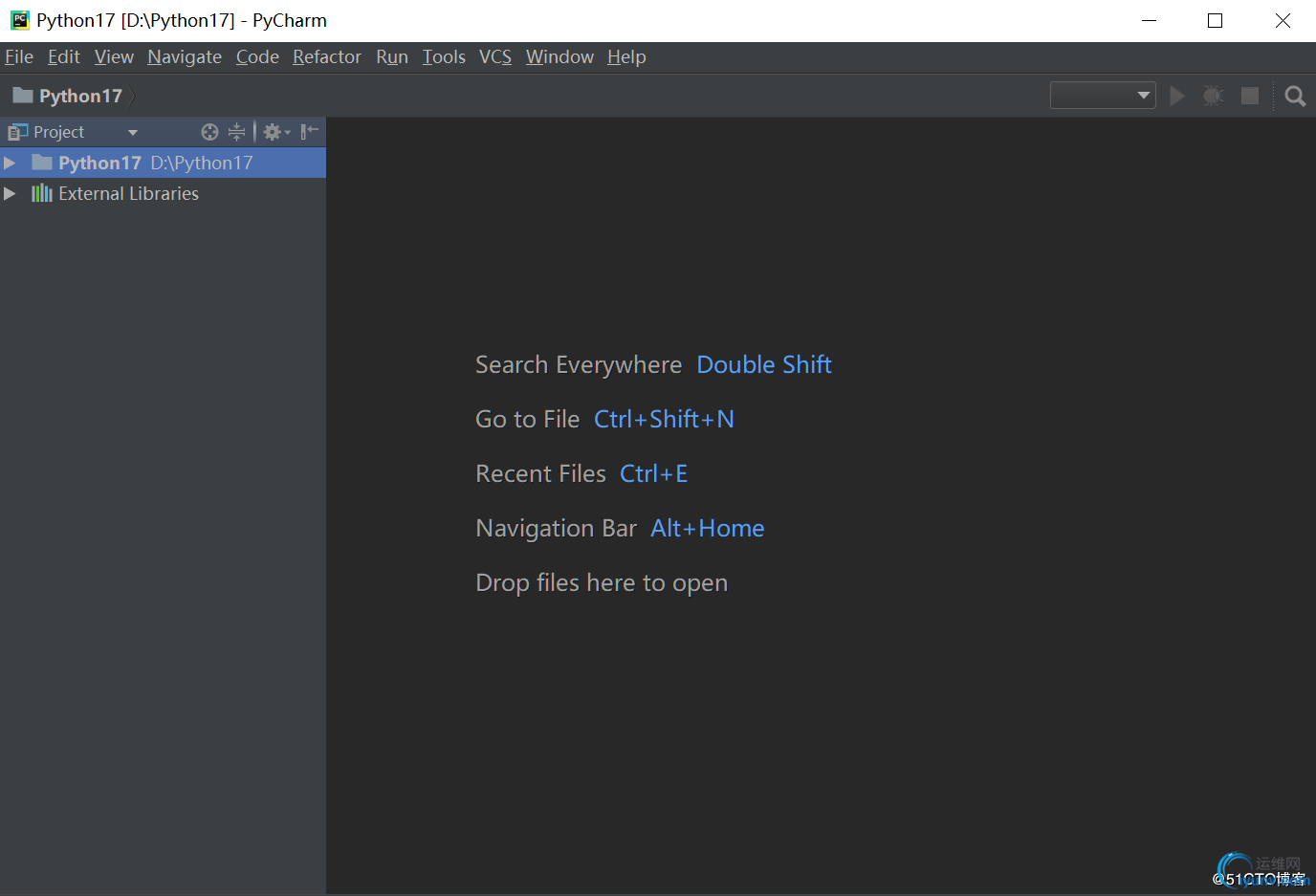This screenshot has height=896, width=1316.
Task: Expand the External Libraries node
Action: click(x=10, y=193)
